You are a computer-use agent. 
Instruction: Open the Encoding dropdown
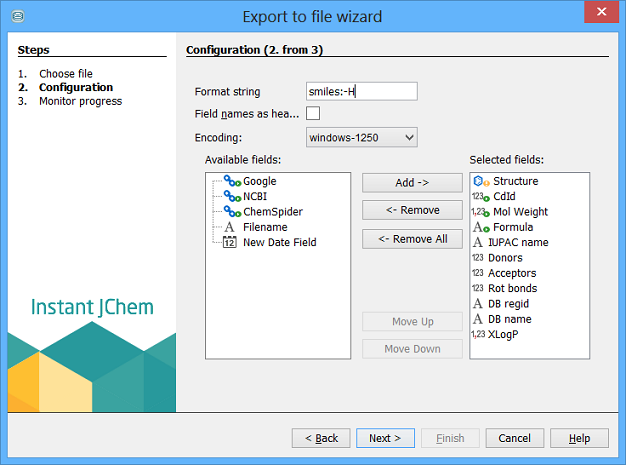[x=361, y=137]
